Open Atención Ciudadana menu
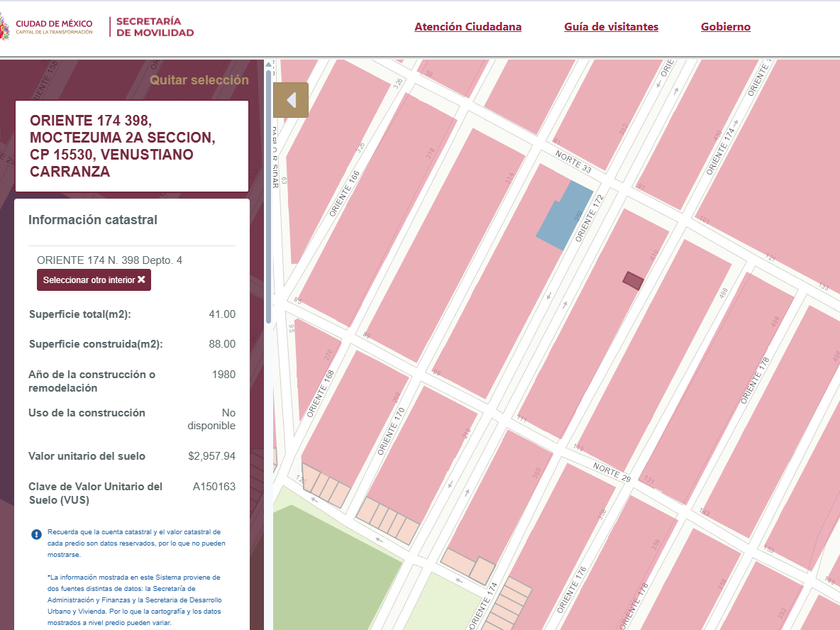 click(x=467, y=27)
